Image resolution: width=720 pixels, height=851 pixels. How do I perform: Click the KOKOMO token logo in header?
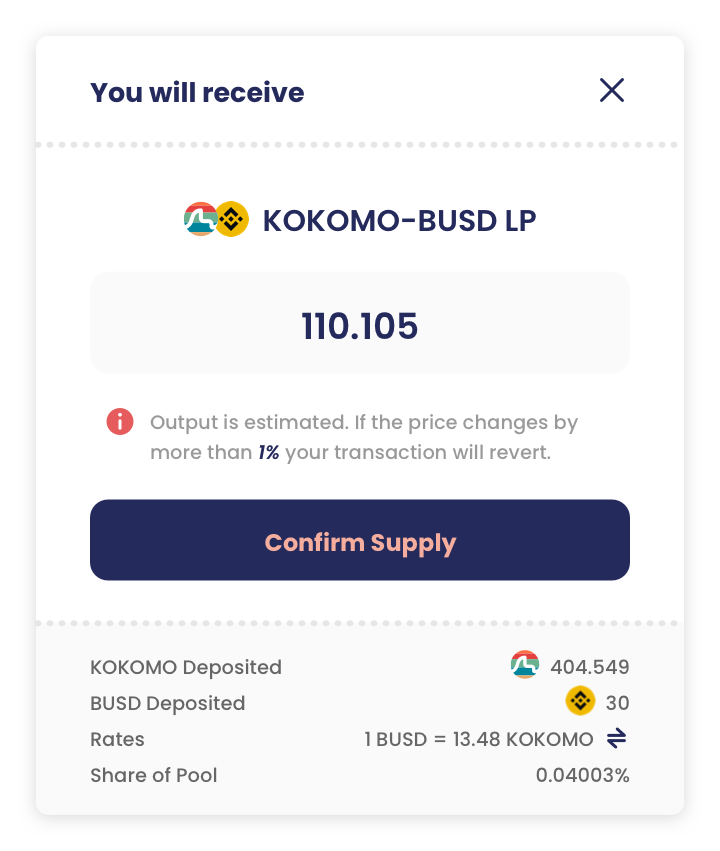(x=200, y=219)
